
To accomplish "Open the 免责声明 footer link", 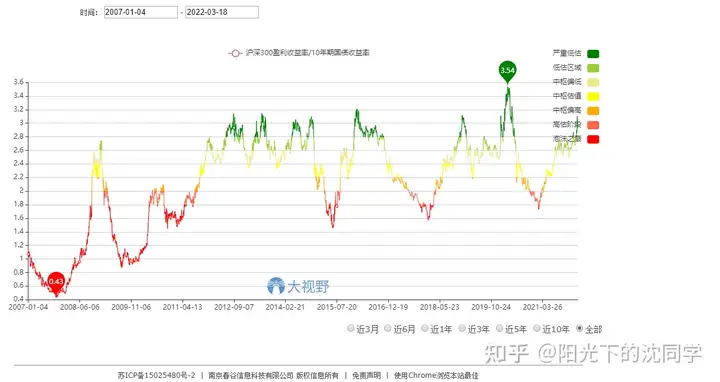I will pos(366,376).
